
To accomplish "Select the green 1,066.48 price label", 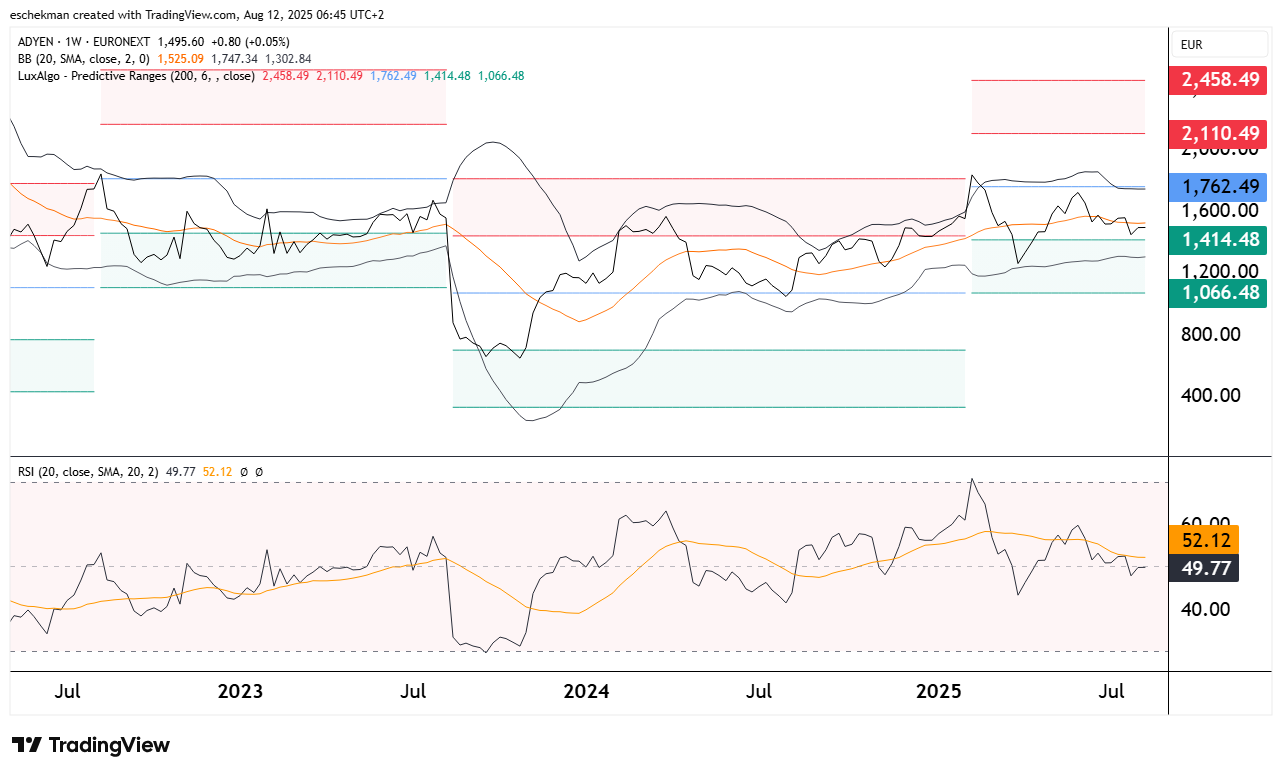I will tap(1218, 293).
